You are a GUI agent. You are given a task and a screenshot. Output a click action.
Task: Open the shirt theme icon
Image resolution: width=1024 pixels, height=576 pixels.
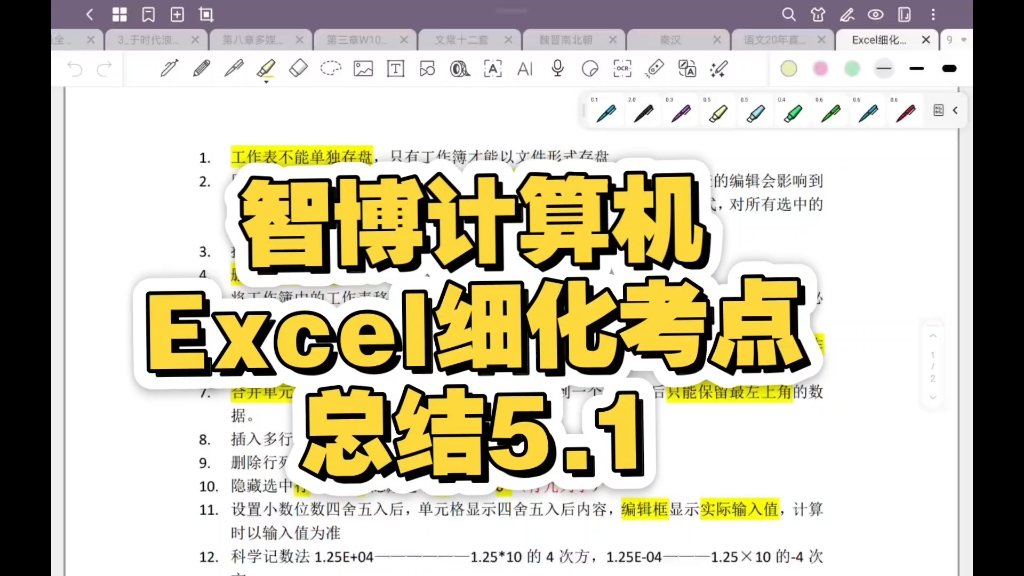[x=818, y=14]
